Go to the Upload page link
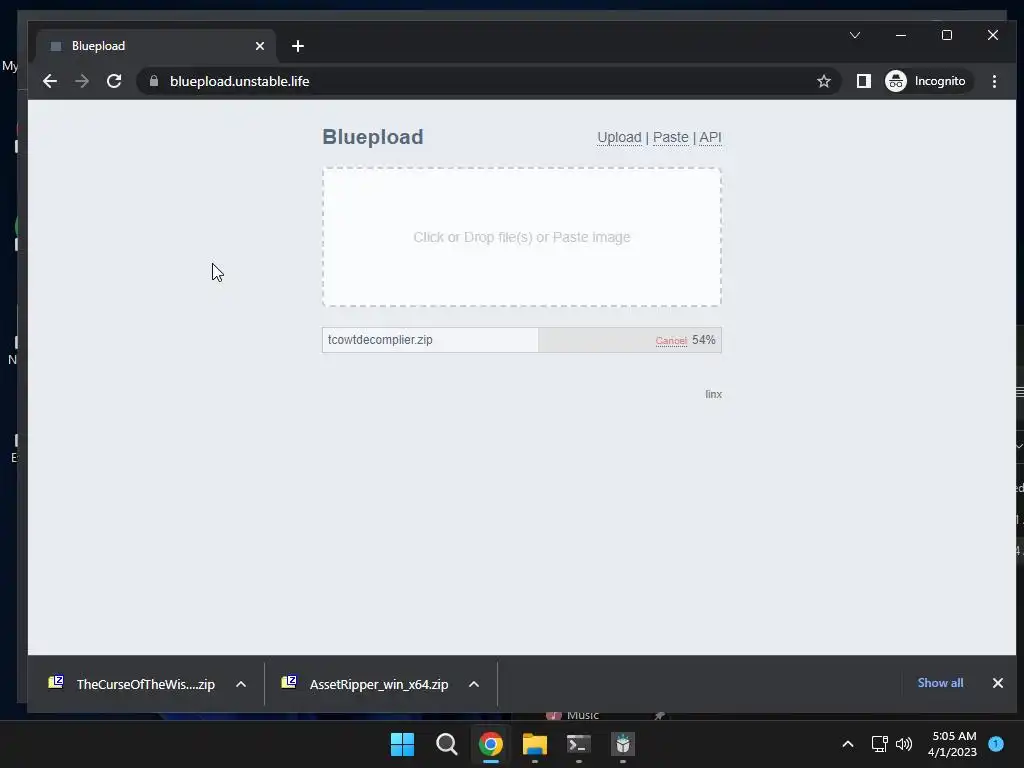 [619, 137]
